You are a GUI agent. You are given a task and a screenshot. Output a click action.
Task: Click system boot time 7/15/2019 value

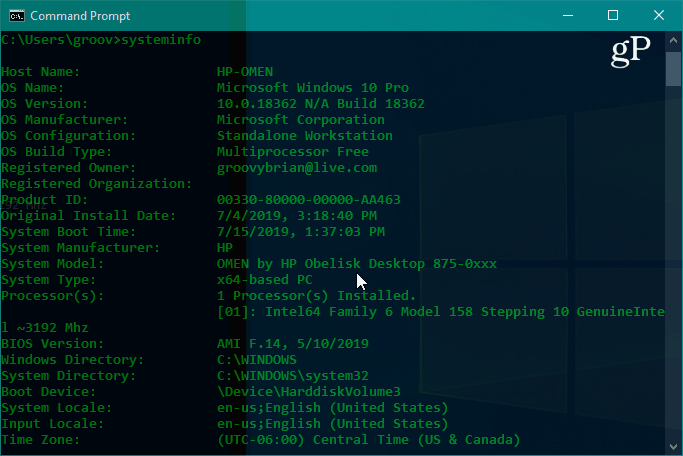pos(301,232)
